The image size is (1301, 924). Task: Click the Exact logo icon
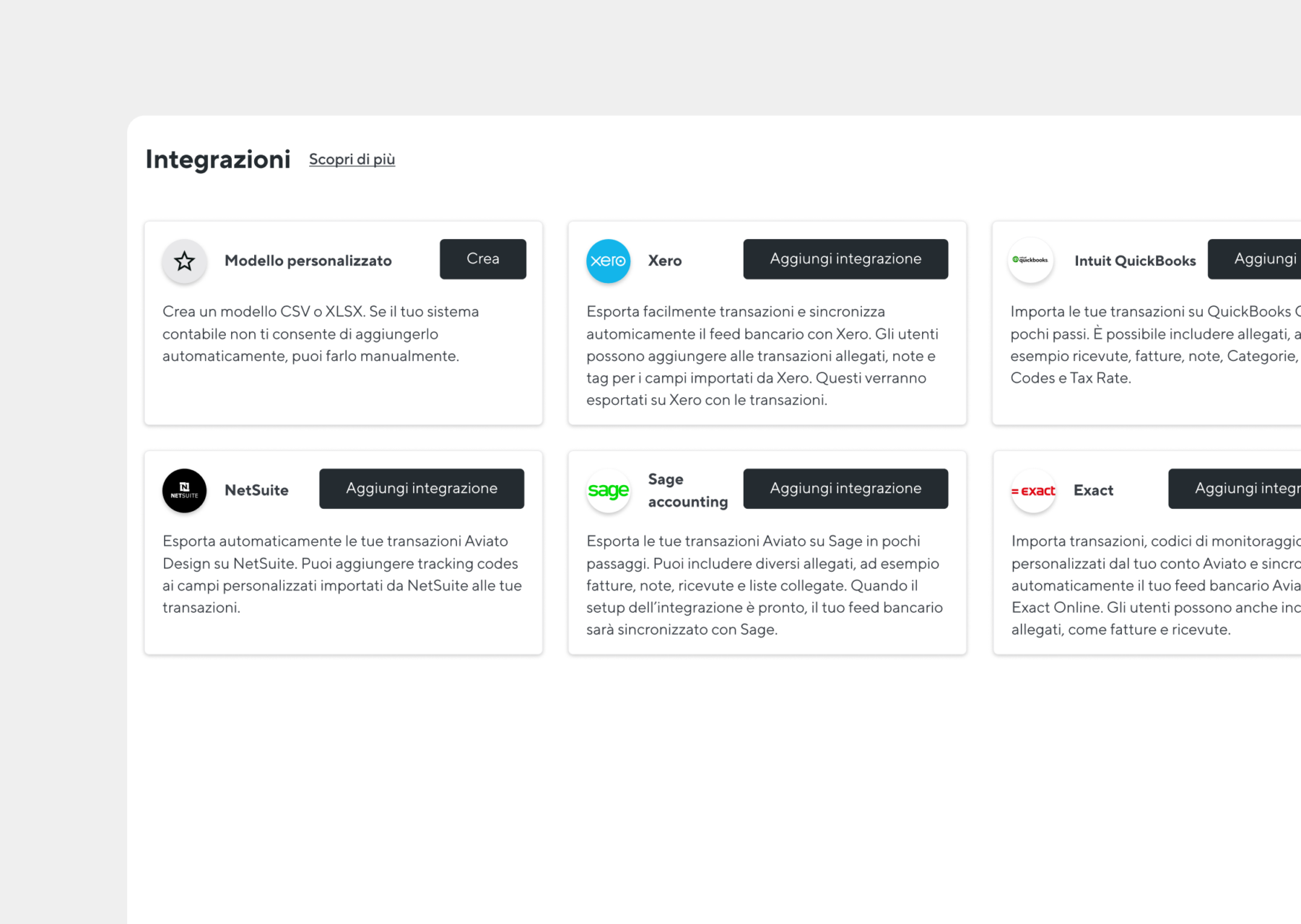pos(1033,490)
